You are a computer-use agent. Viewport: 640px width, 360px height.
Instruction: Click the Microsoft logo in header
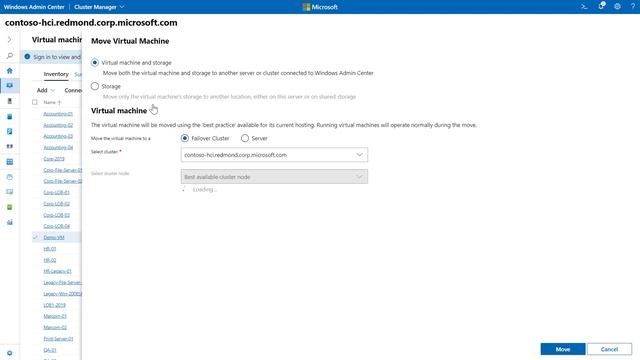(320, 7)
